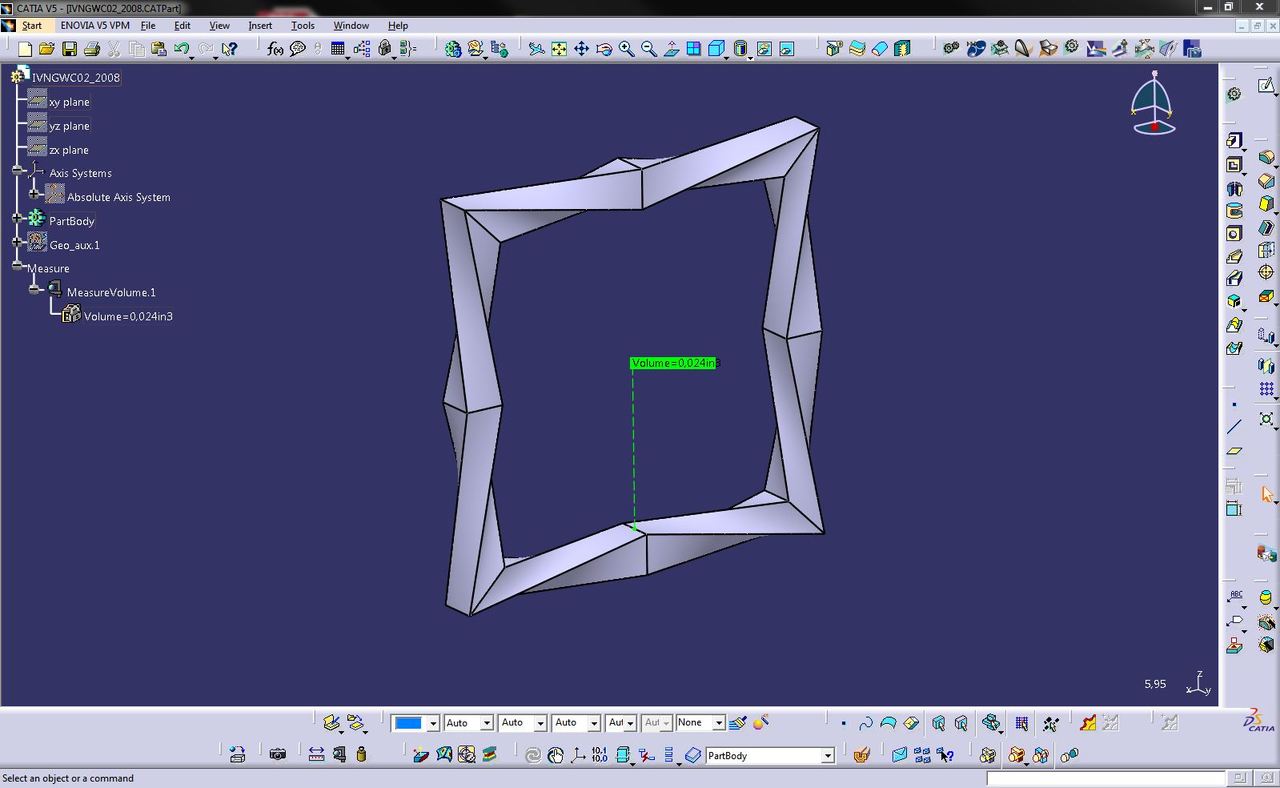Open the Undo history dropdown arrow

click(192, 56)
